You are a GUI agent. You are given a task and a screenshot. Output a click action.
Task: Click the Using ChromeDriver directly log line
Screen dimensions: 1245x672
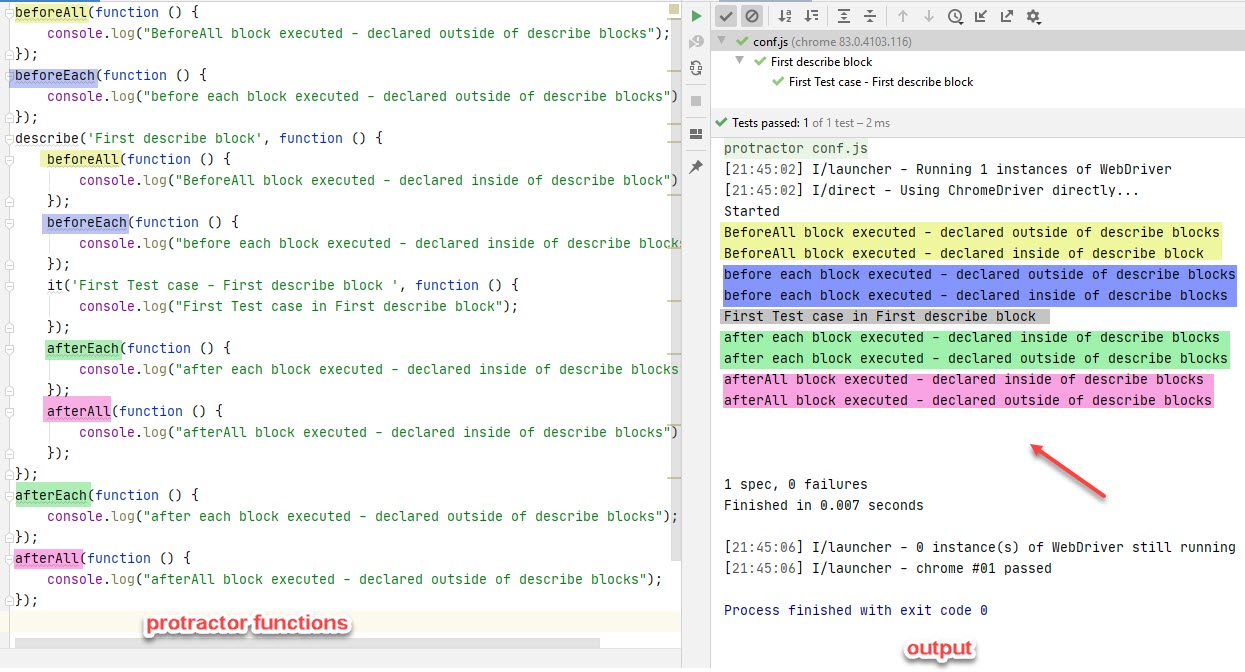click(x=932, y=190)
